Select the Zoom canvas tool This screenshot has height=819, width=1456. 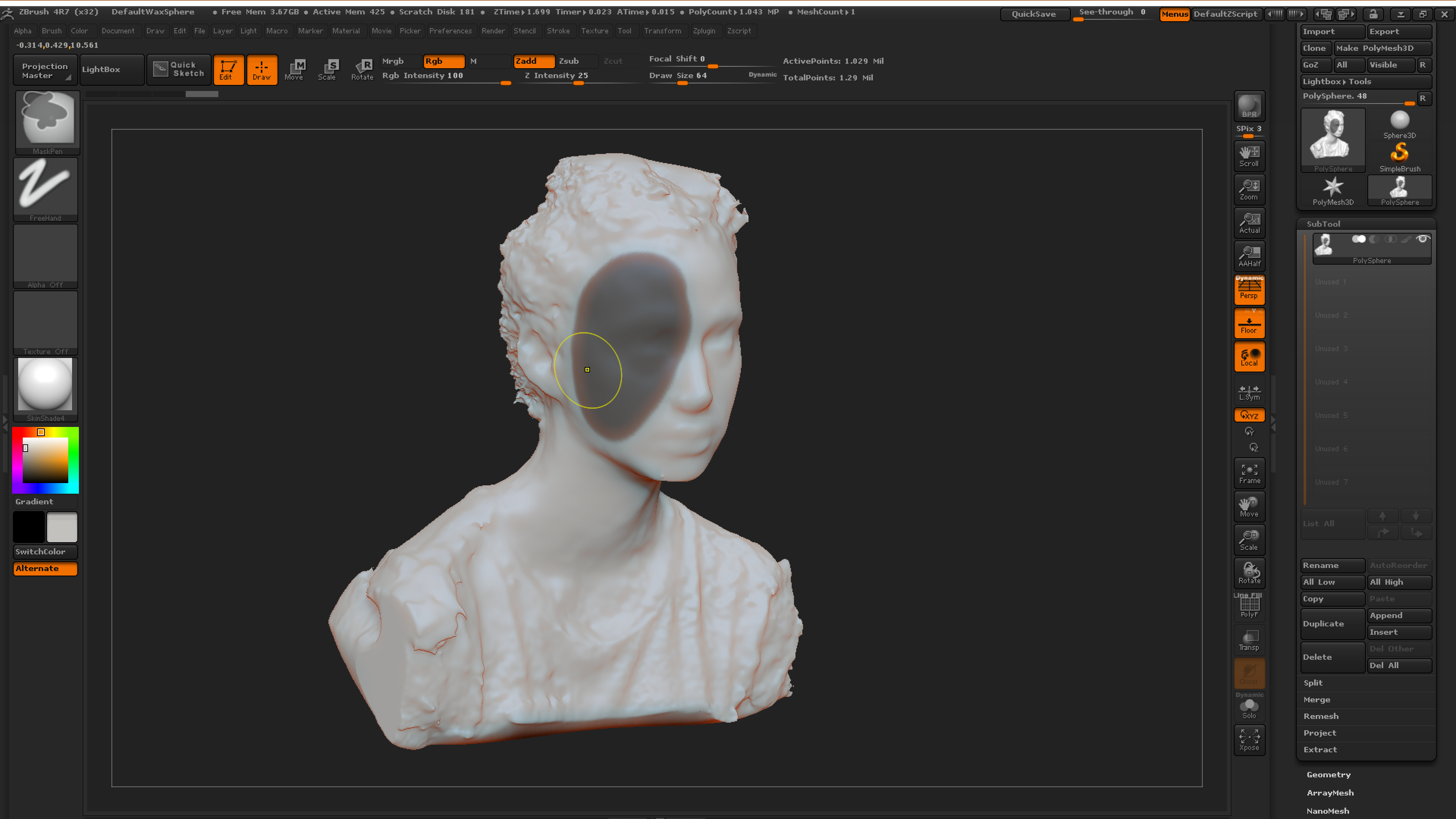coord(1249,189)
